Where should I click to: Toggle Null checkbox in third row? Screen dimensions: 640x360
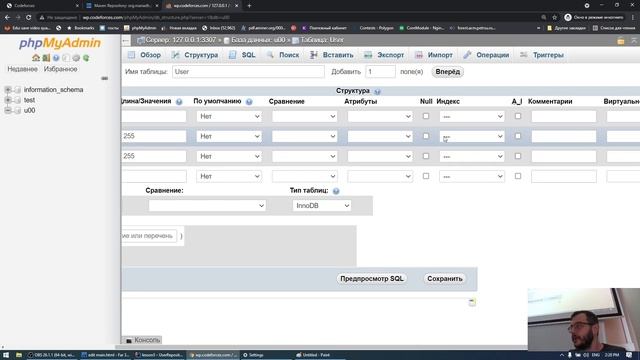pos(426,156)
